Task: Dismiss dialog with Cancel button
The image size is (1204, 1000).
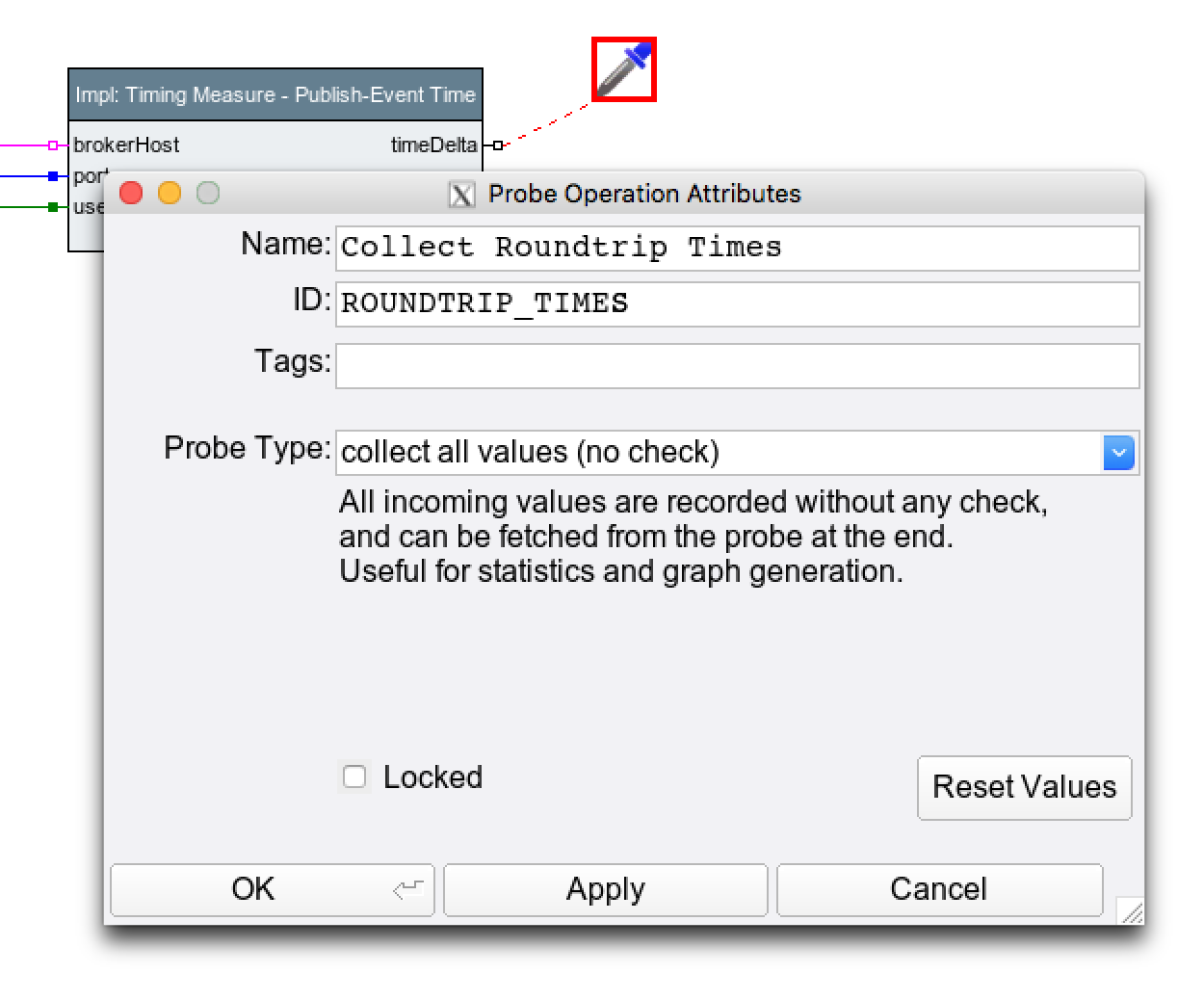Action: click(x=938, y=889)
